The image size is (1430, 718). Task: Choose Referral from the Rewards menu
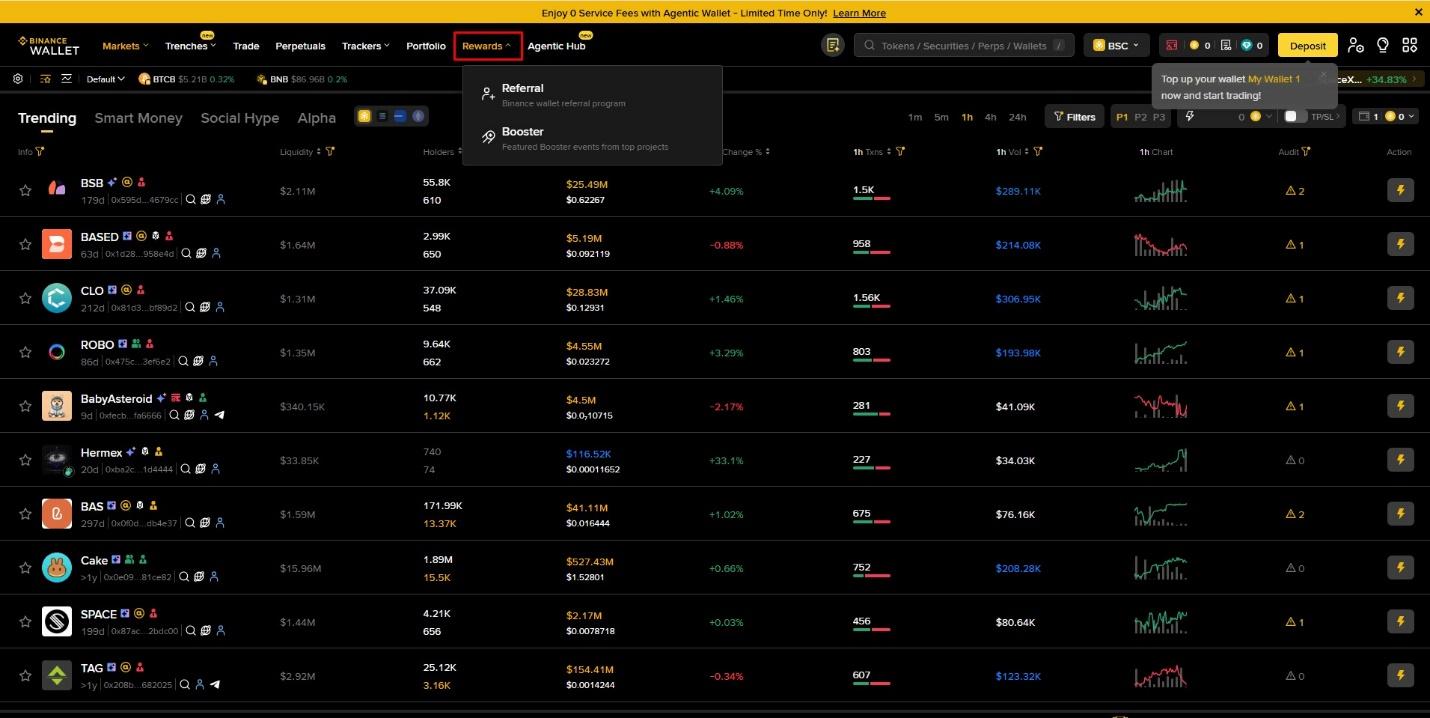coord(592,95)
